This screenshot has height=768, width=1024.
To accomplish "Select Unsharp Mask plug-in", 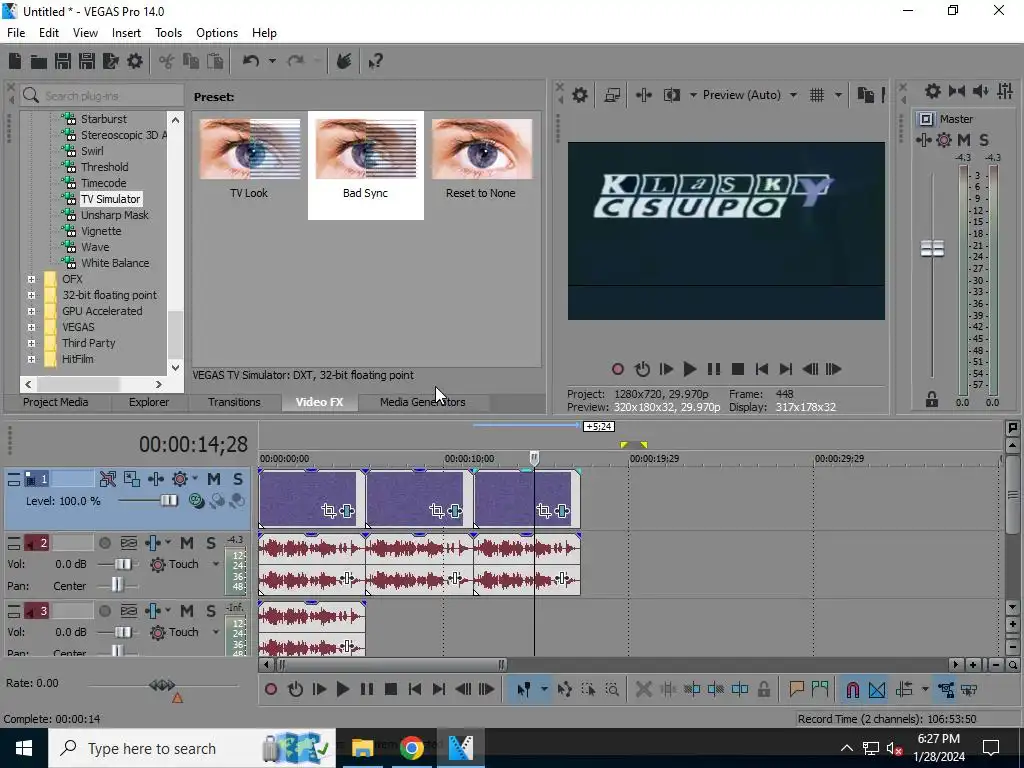I will point(114,215).
